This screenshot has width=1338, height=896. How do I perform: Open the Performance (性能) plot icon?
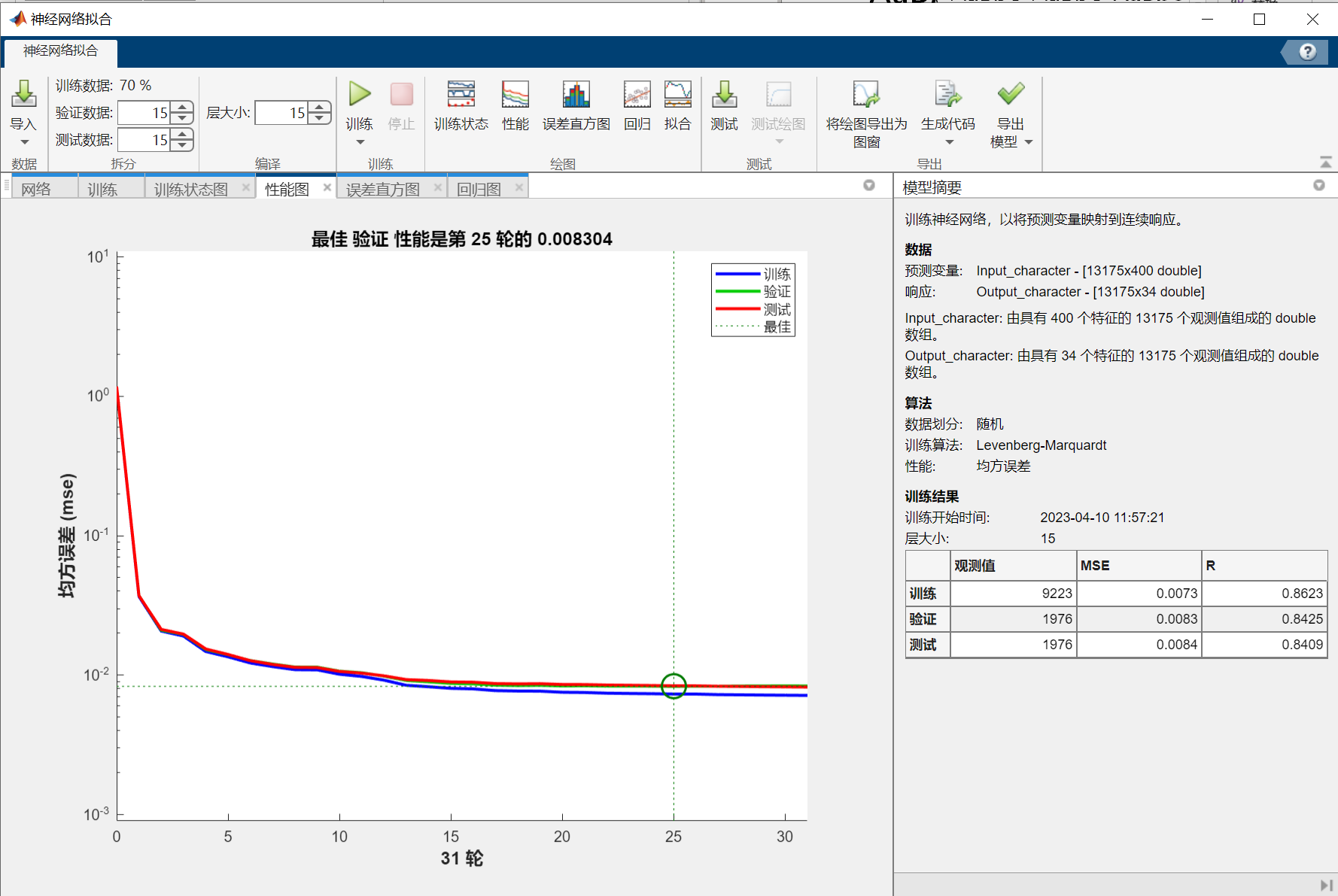pos(515,94)
